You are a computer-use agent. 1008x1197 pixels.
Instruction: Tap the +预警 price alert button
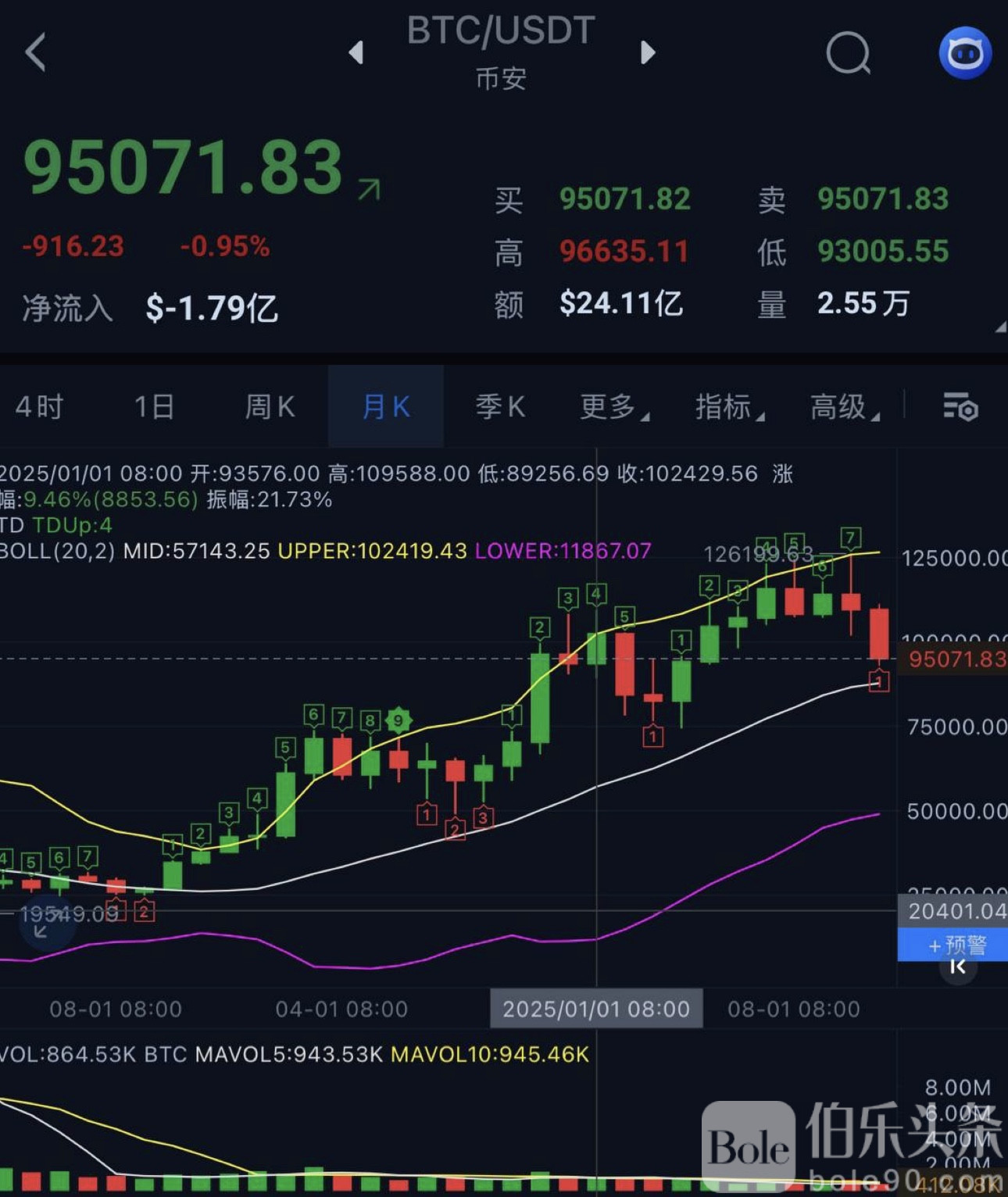click(x=956, y=945)
